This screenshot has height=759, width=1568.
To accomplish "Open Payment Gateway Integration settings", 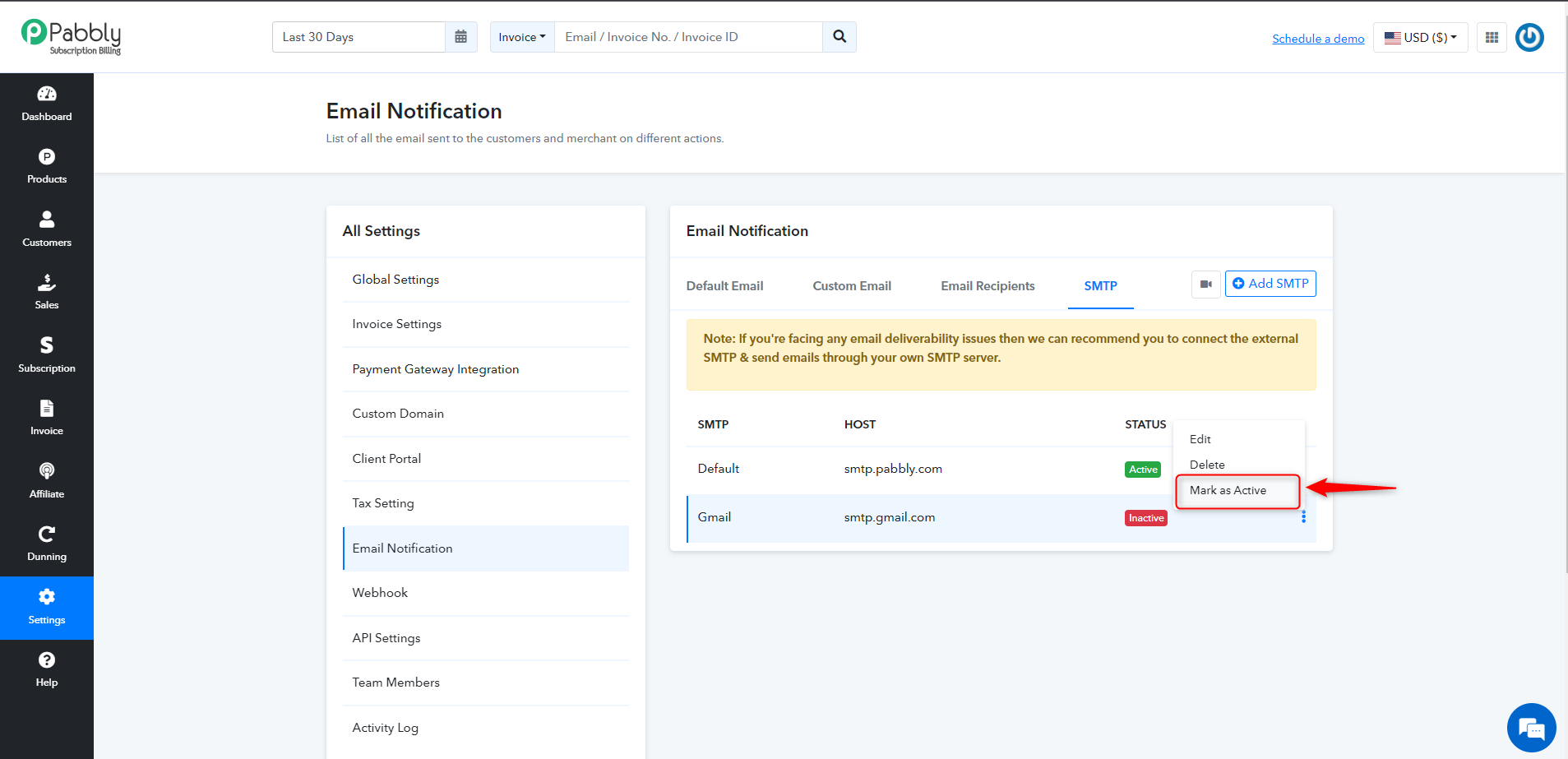I will click(436, 369).
